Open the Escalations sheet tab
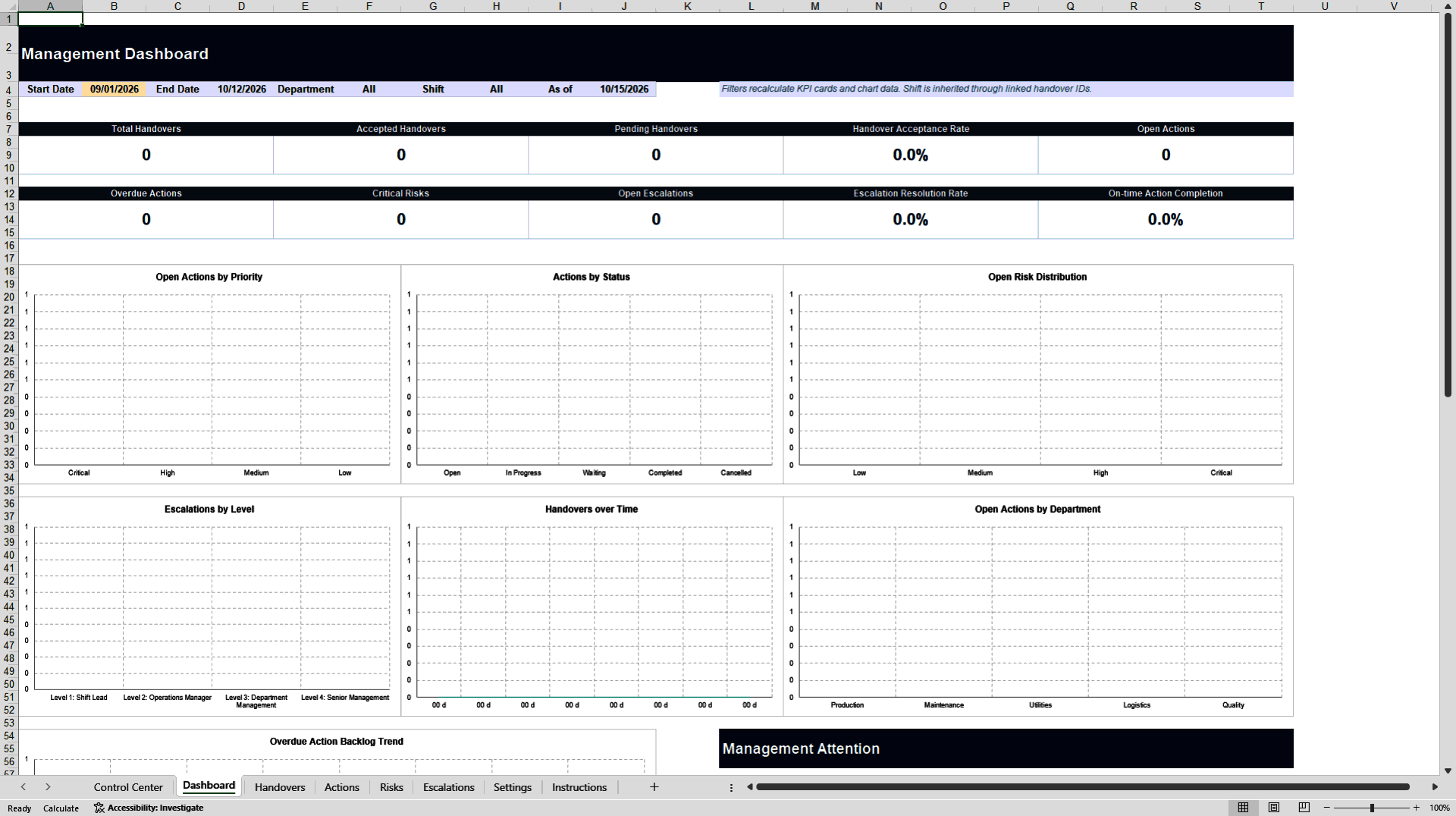The width and height of the screenshot is (1456, 816). (448, 787)
